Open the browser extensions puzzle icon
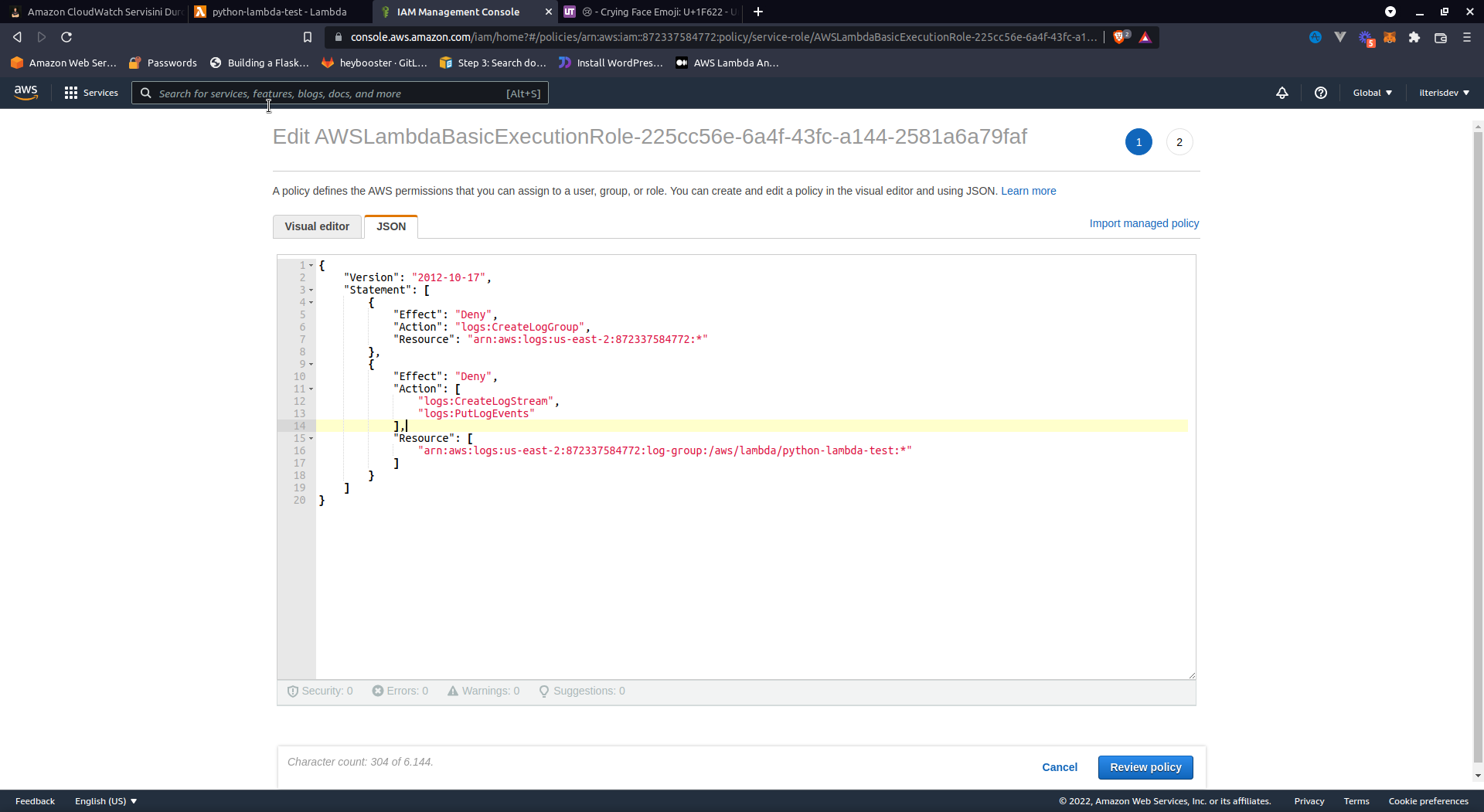Screen dimensions: 1484x812 [1414, 37]
